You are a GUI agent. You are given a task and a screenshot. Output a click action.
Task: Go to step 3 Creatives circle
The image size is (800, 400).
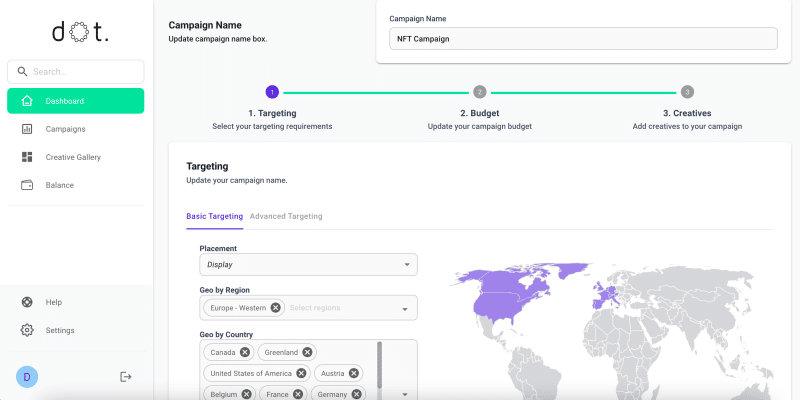(687, 92)
